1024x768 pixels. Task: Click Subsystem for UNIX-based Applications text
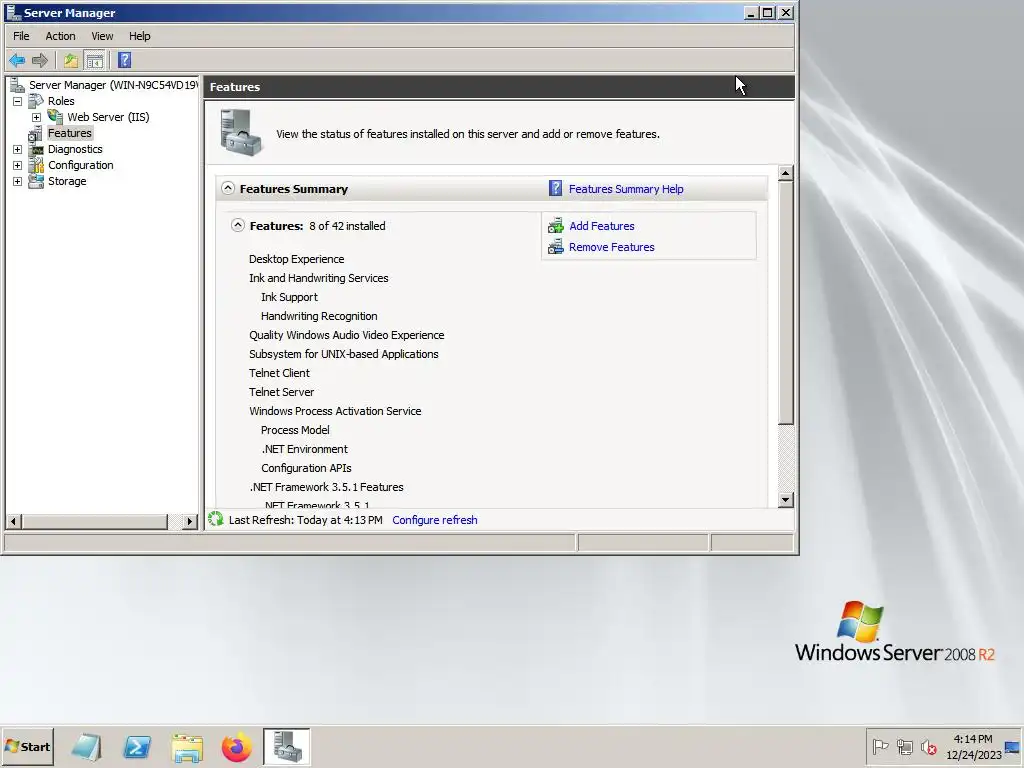point(344,354)
